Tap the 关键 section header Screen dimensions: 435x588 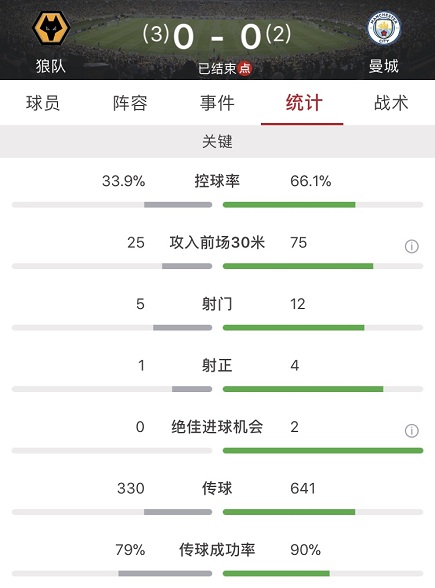point(218,141)
